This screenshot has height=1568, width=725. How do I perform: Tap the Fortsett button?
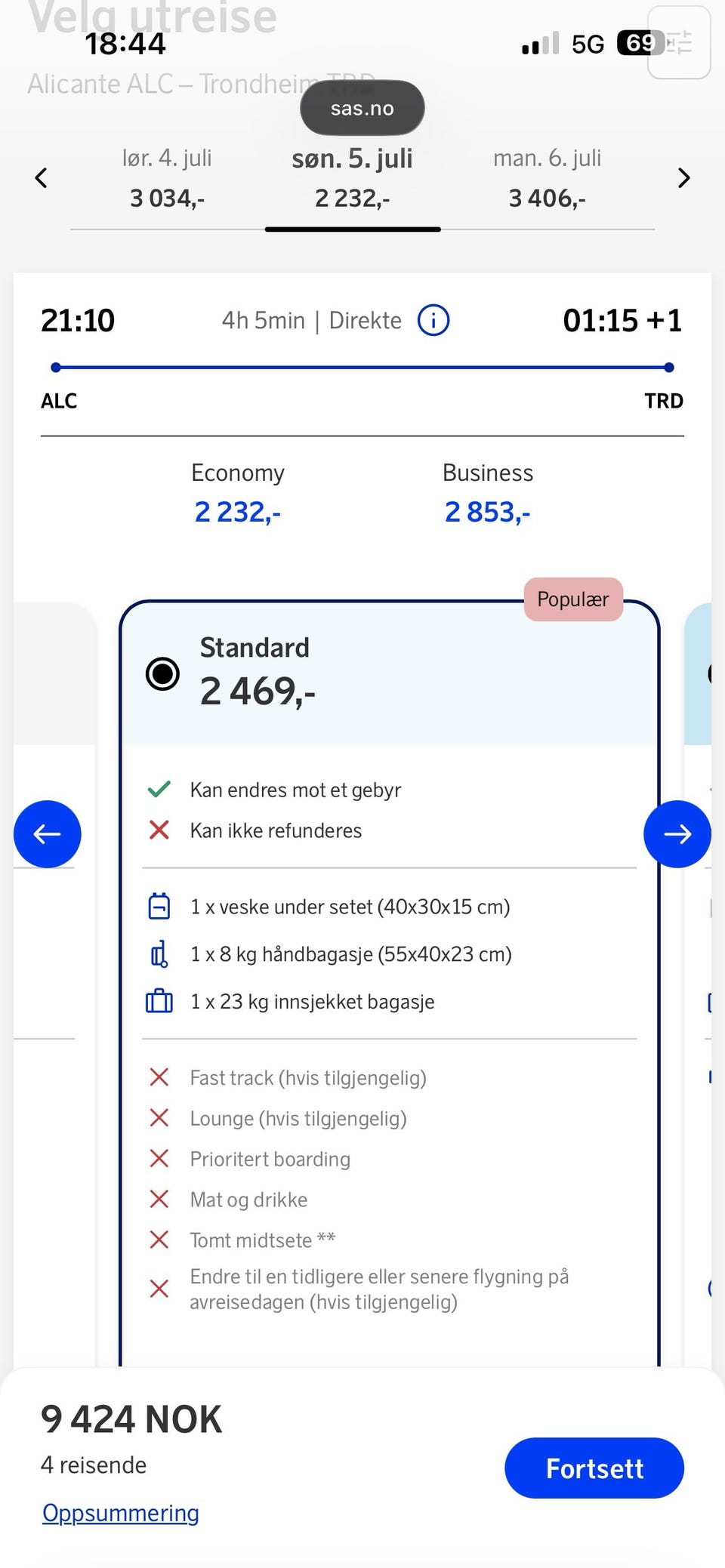[594, 1468]
